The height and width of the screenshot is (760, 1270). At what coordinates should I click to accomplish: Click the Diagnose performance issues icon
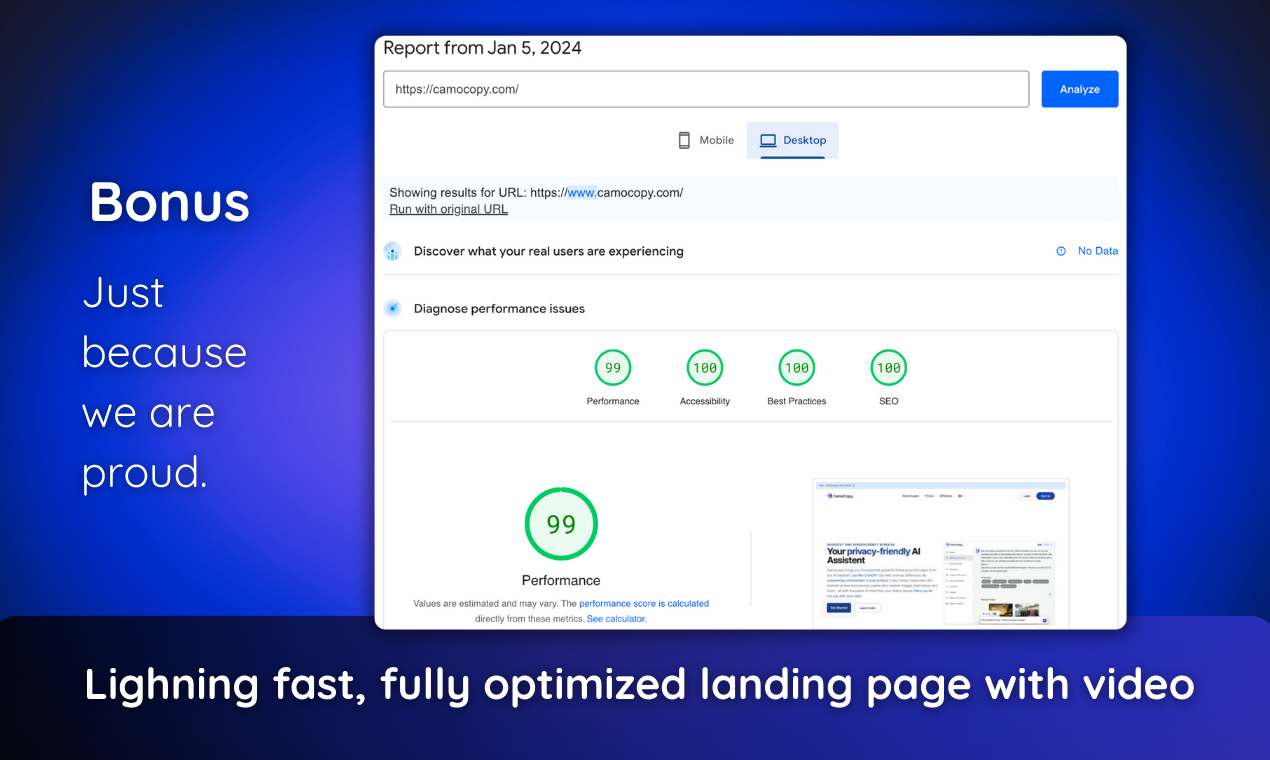coord(392,308)
